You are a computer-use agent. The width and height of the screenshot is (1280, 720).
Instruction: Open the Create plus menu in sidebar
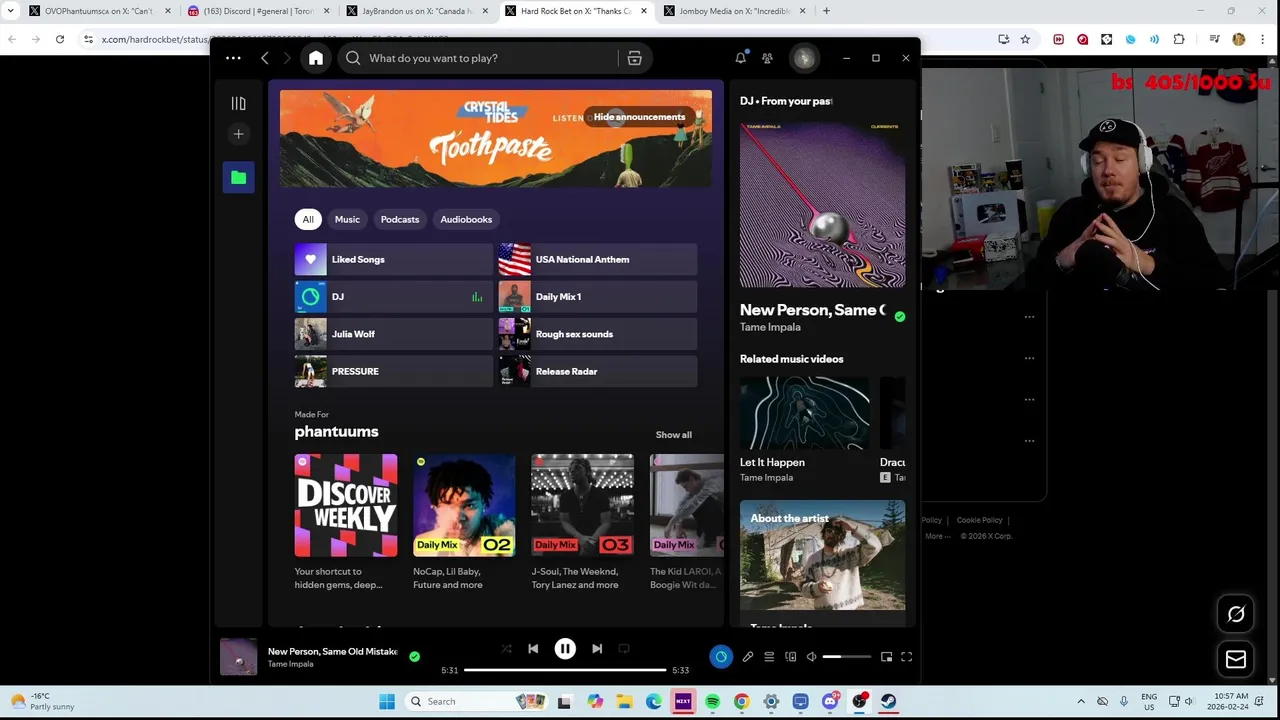coord(238,134)
